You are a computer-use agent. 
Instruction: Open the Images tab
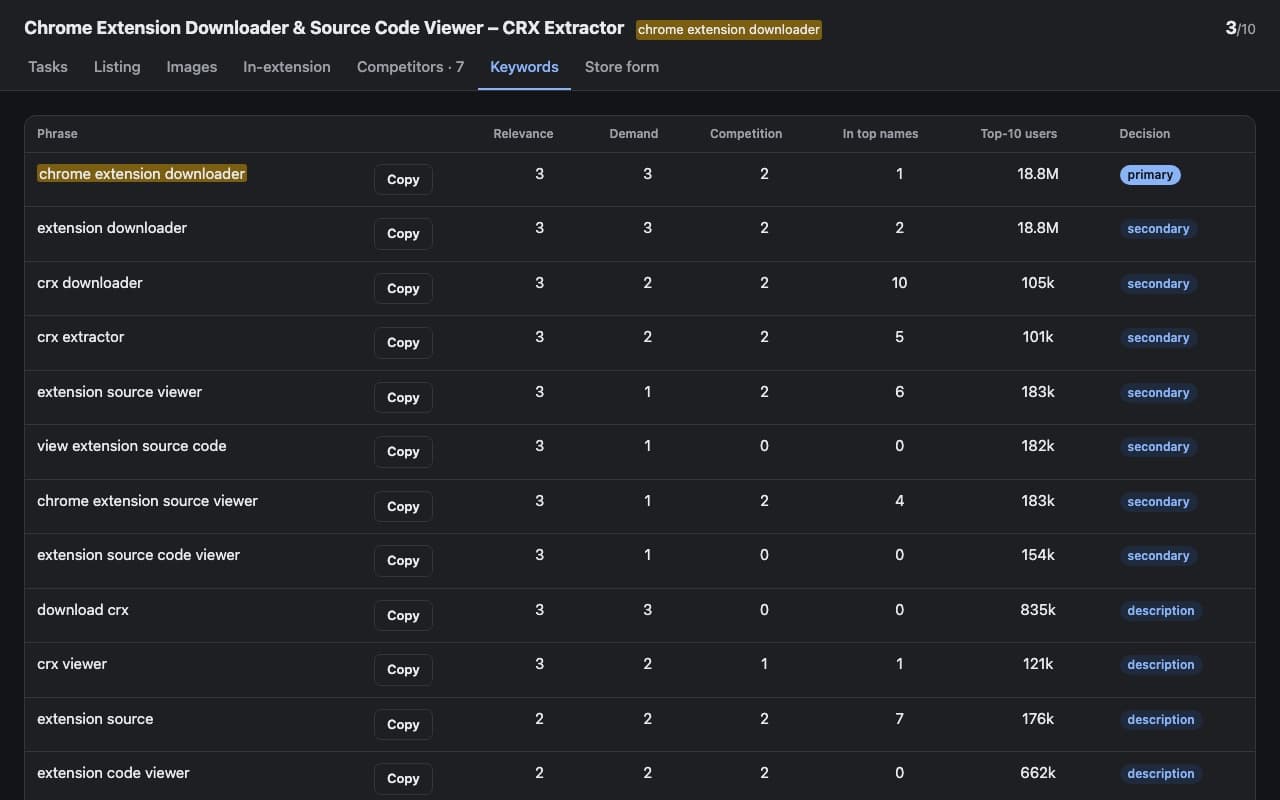click(192, 67)
